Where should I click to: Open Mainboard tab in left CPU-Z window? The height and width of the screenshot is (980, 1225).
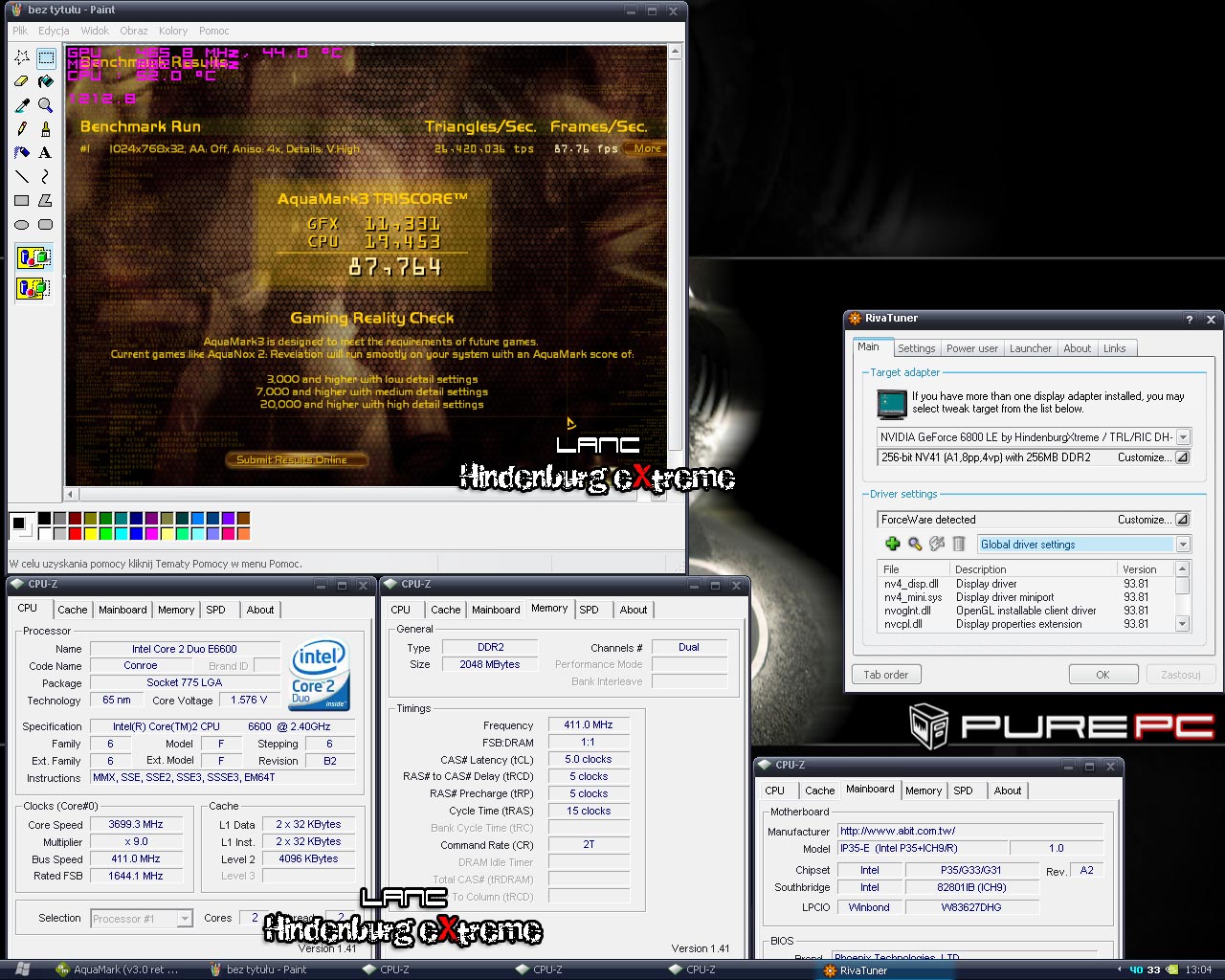[x=122, y=610]
